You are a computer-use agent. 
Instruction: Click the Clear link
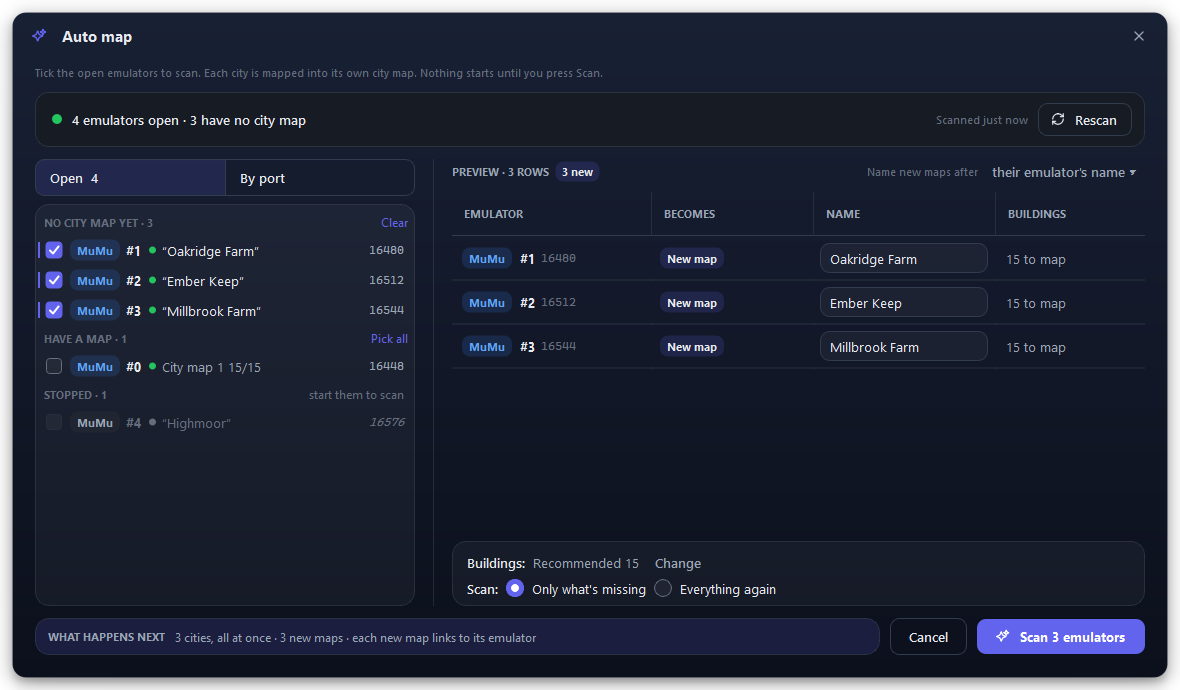click(x=394, y=223)
